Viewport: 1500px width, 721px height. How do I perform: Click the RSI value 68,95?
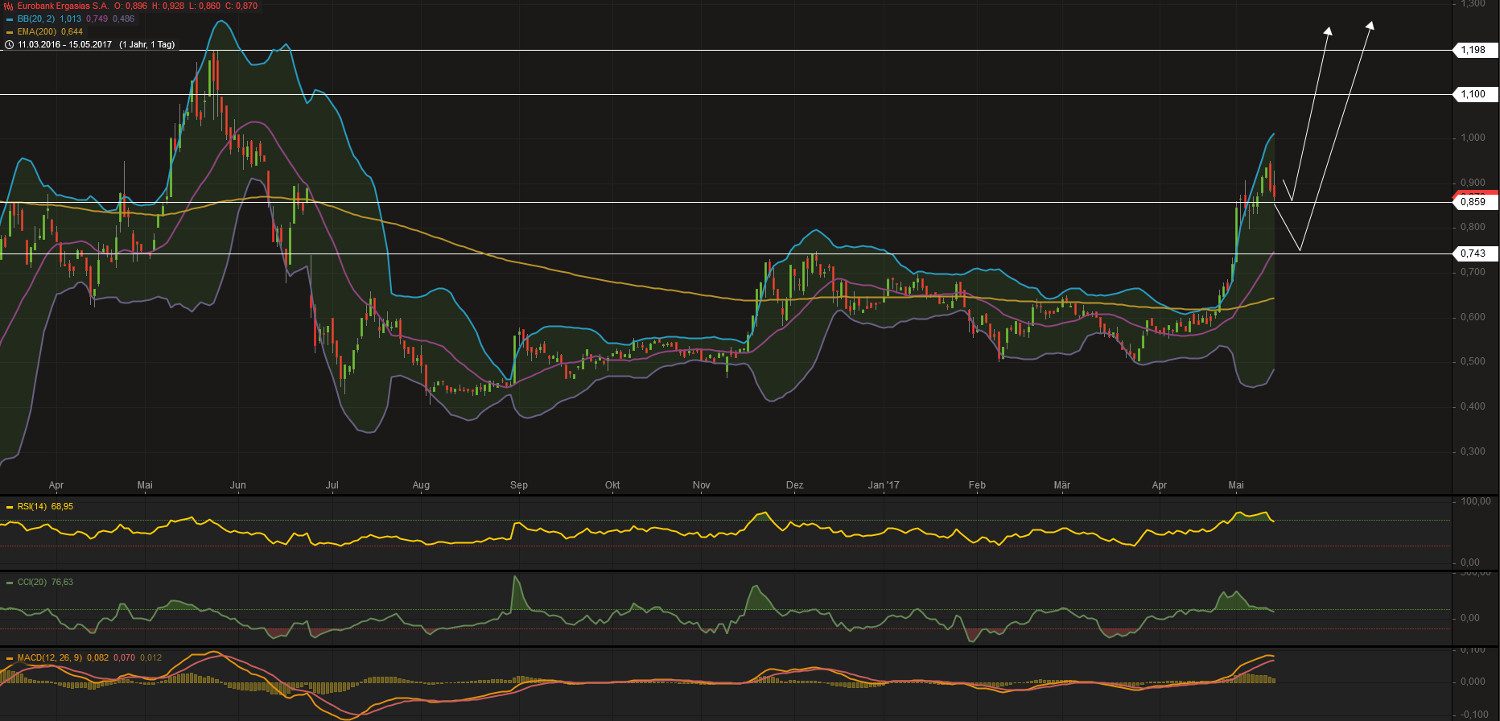[64, 507]
